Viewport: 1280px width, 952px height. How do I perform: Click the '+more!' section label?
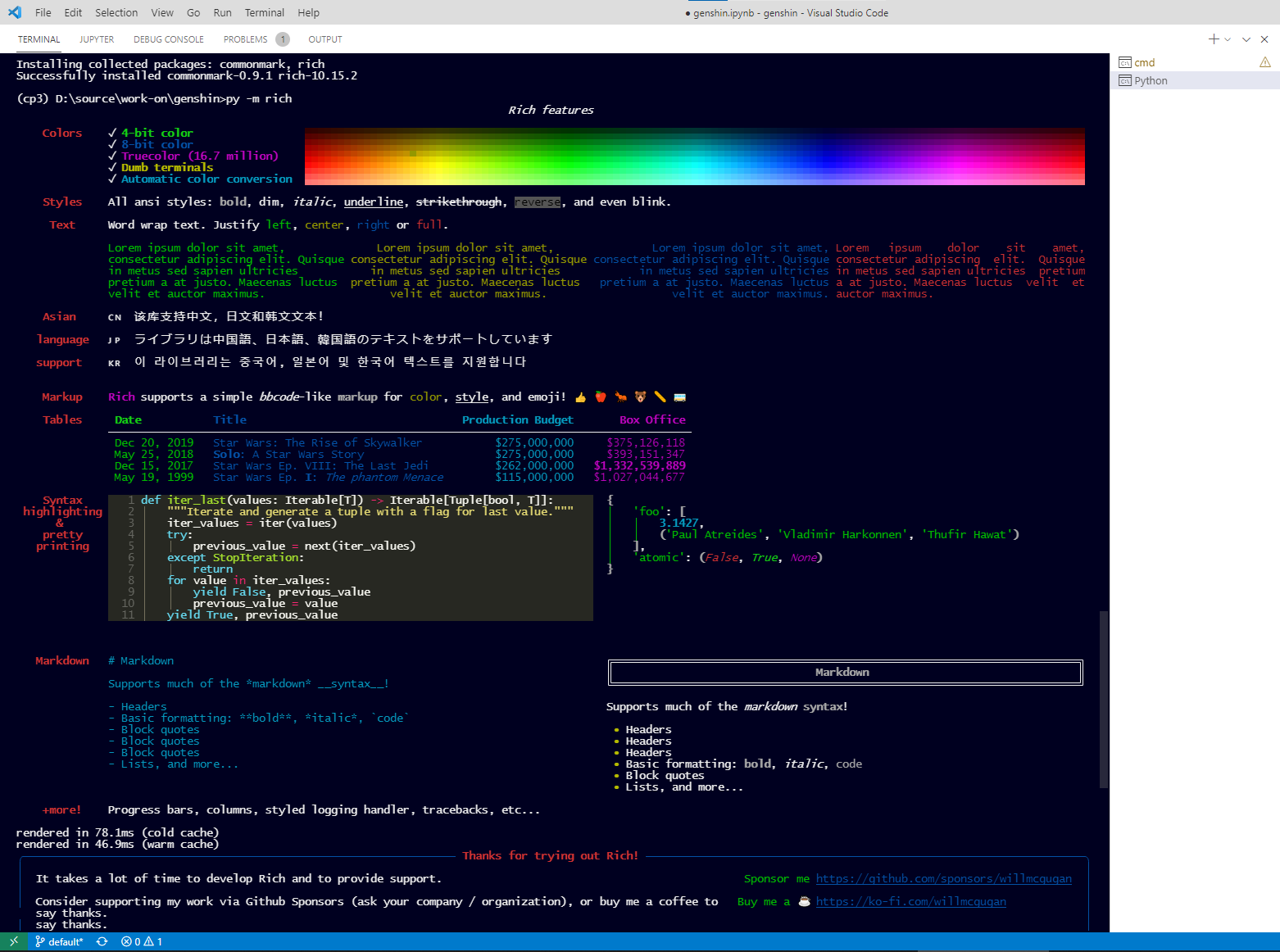pyautogui.click(x=62, y=809)
